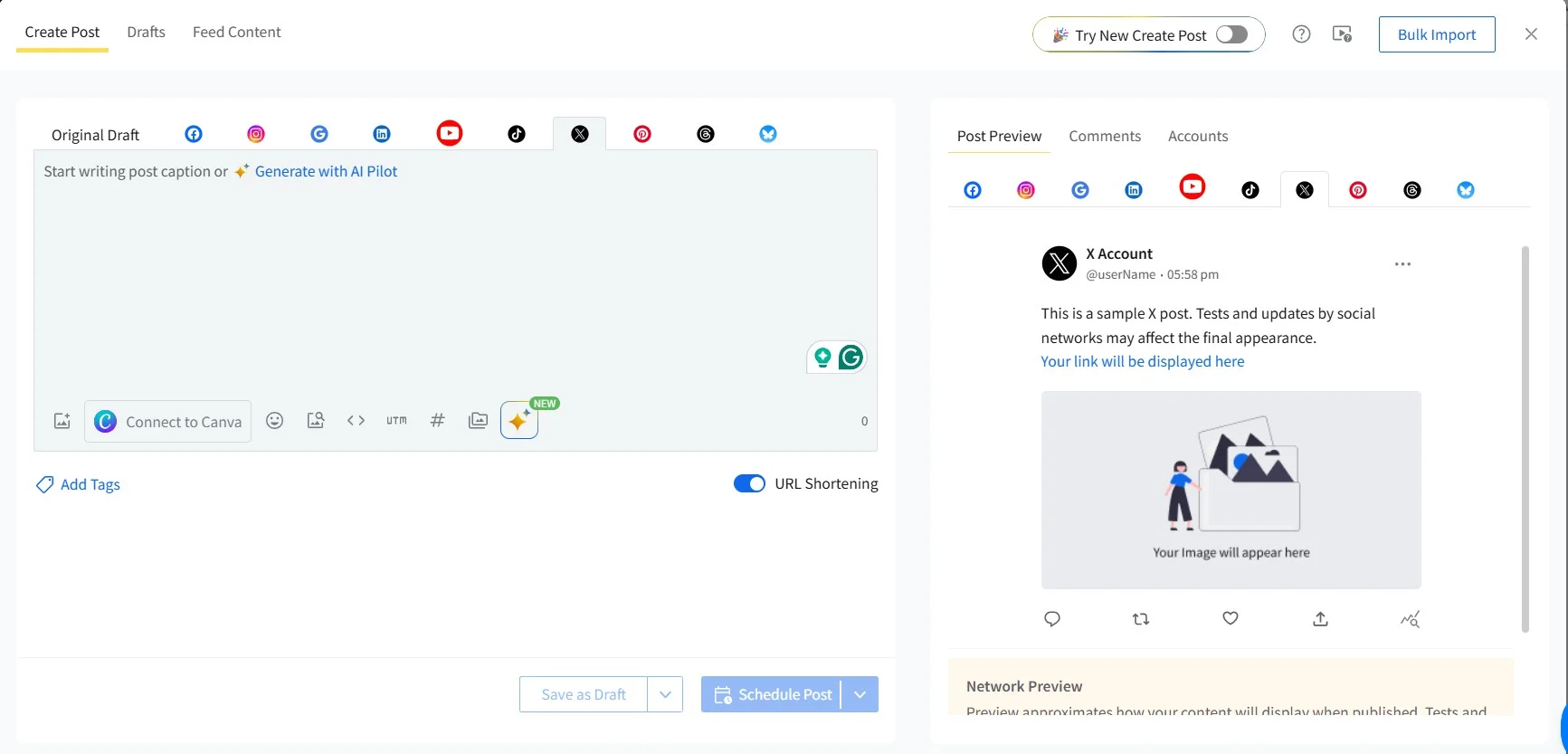Show Instagram preview in Post Preview panel
Screen dimensions: 1568x754
[x=1026, y=190]
